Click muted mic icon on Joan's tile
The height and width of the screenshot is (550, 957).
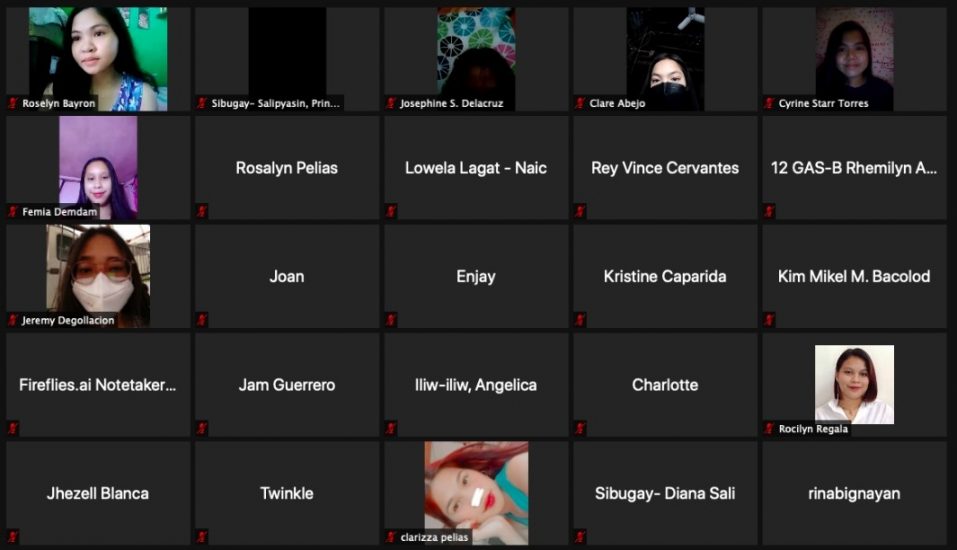(202, 319)
